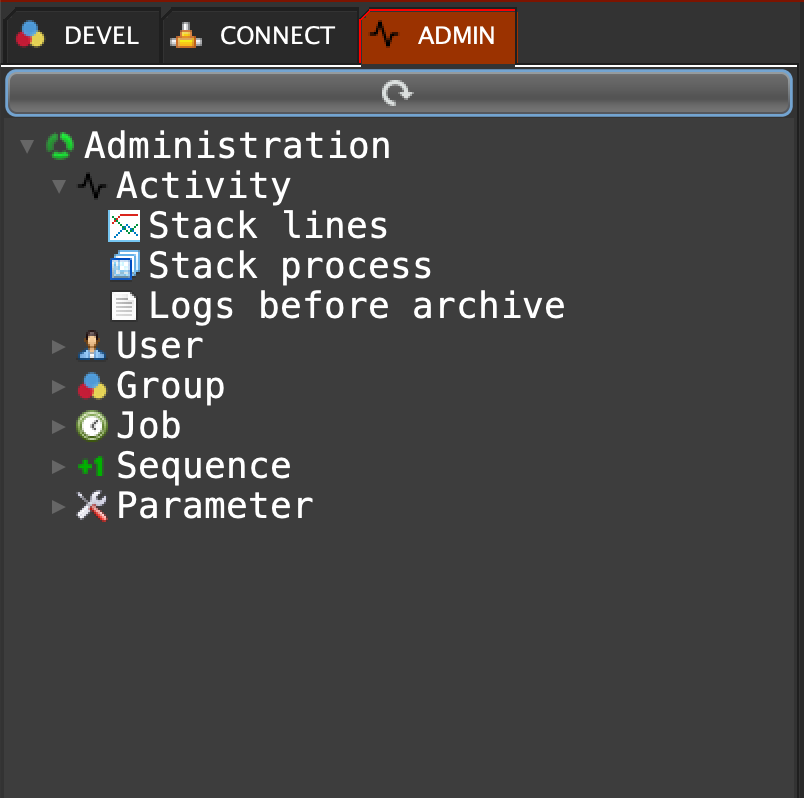Click the Logs before archive document icon

point(124,306)
